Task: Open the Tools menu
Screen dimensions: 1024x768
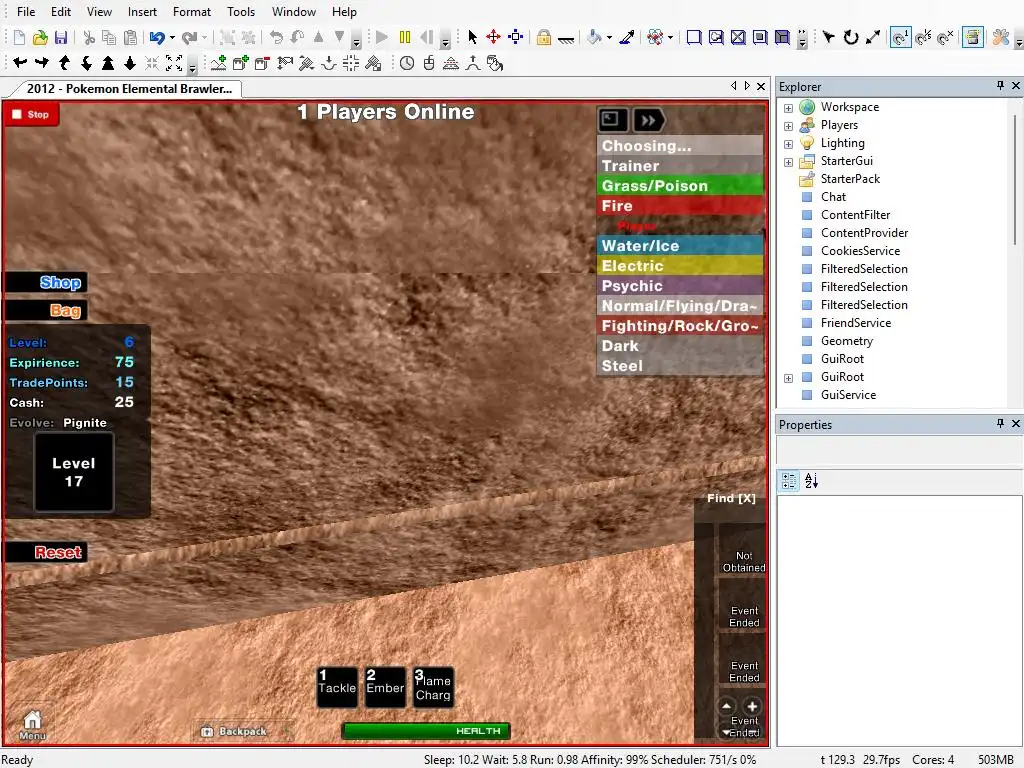Action: pos(241,12)
